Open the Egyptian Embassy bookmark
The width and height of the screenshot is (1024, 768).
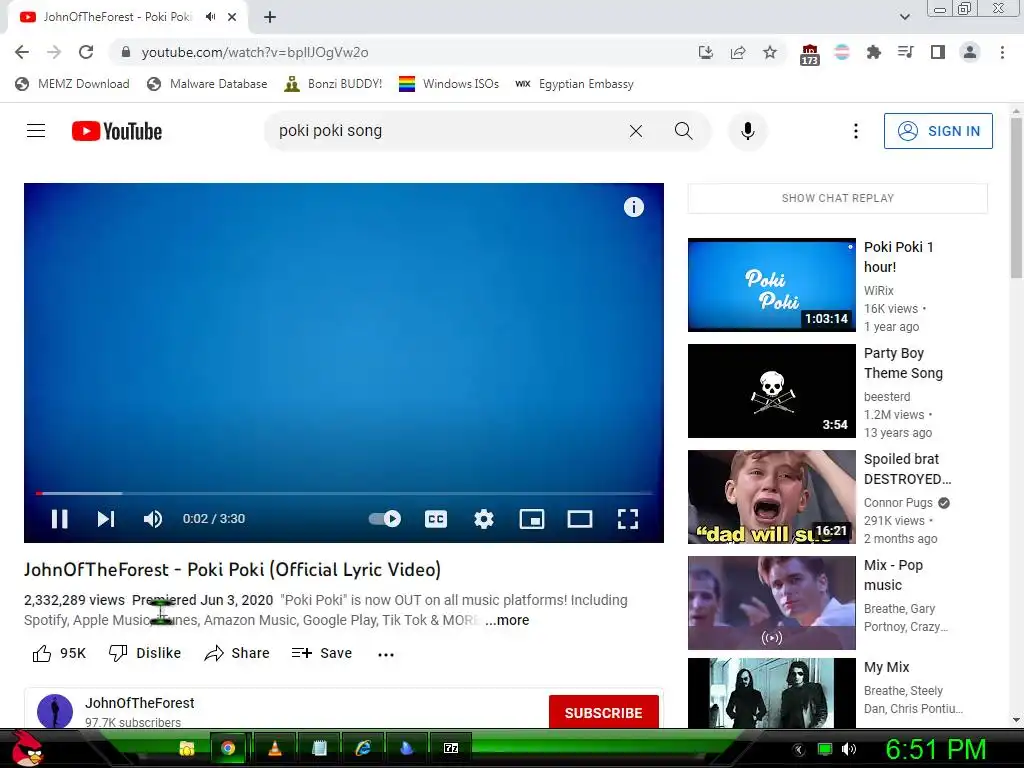click(x=575, y=84)
